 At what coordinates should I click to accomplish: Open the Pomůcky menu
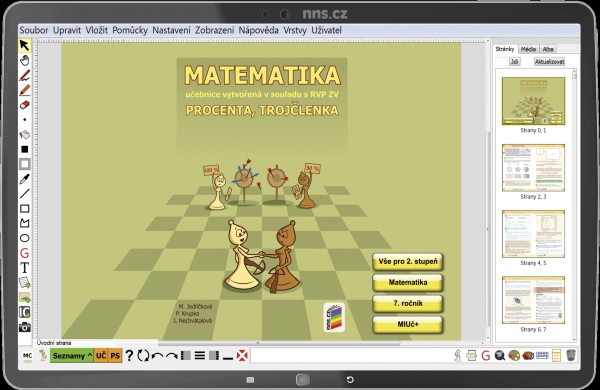click(130, 30)
